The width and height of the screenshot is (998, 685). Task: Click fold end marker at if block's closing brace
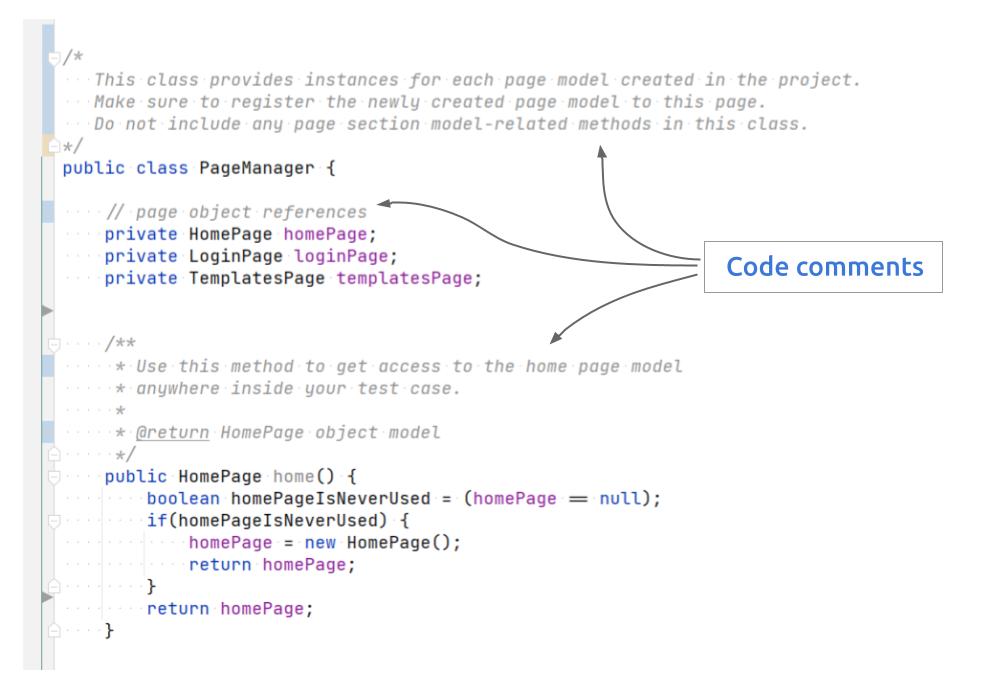coord(54,586)
